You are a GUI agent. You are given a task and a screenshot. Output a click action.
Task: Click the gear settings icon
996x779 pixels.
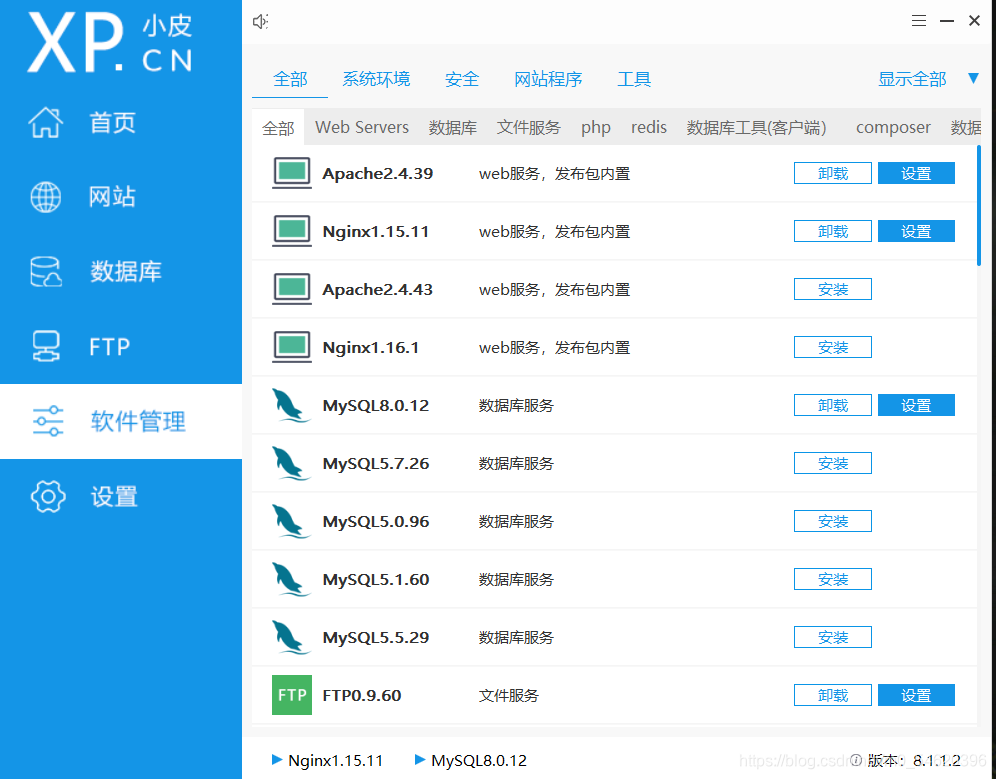(48, 496)
